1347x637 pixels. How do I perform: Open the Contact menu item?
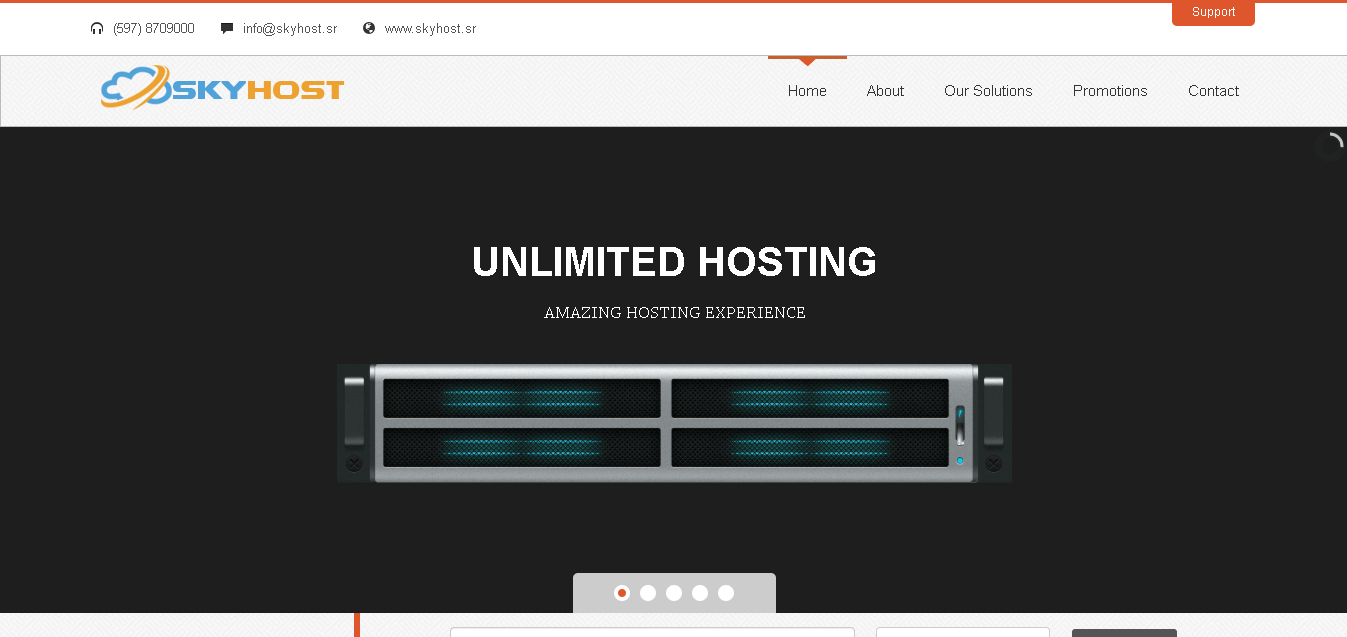pos(1213,91)
